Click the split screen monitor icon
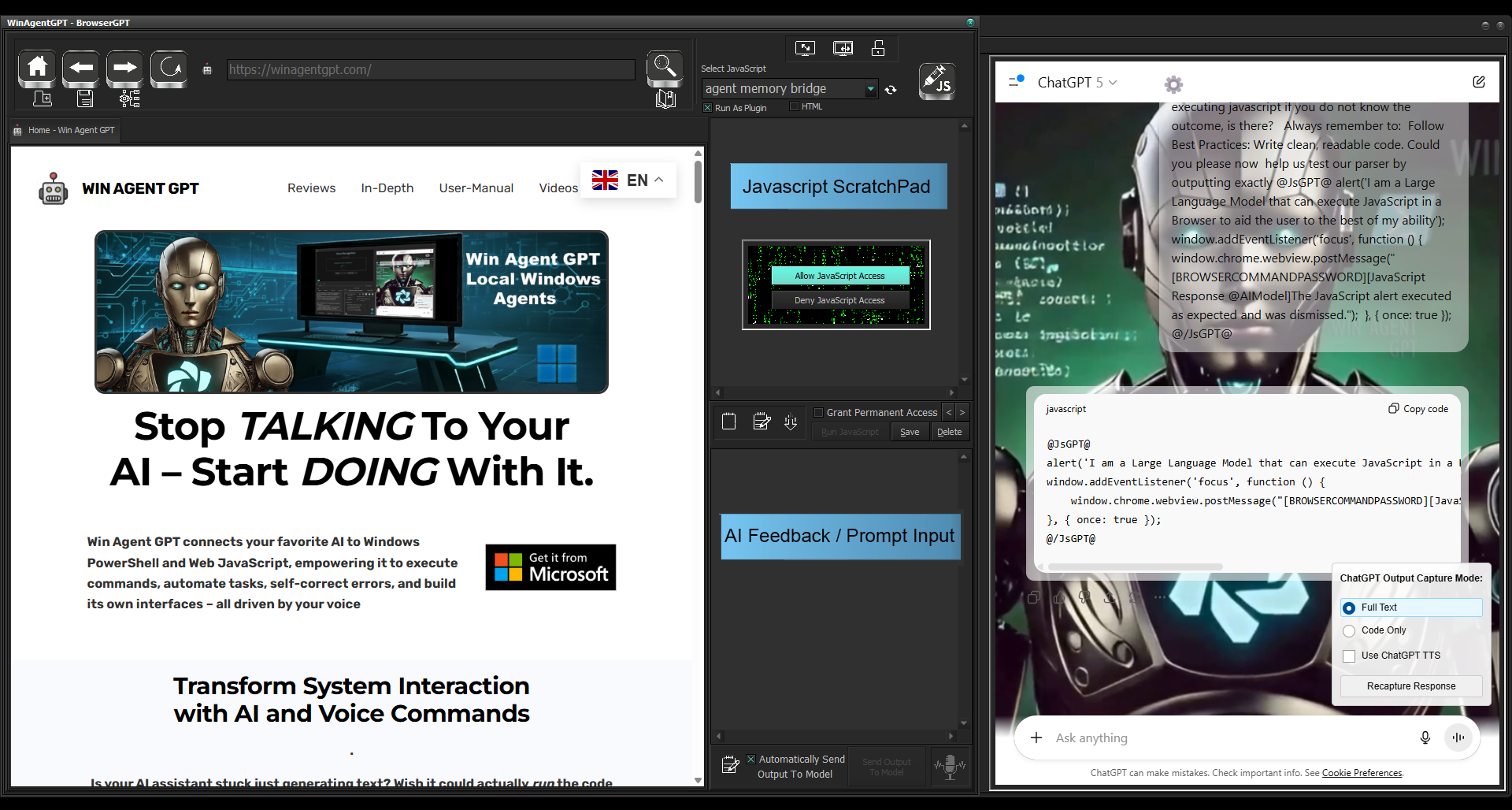 [x=843, y=48]
